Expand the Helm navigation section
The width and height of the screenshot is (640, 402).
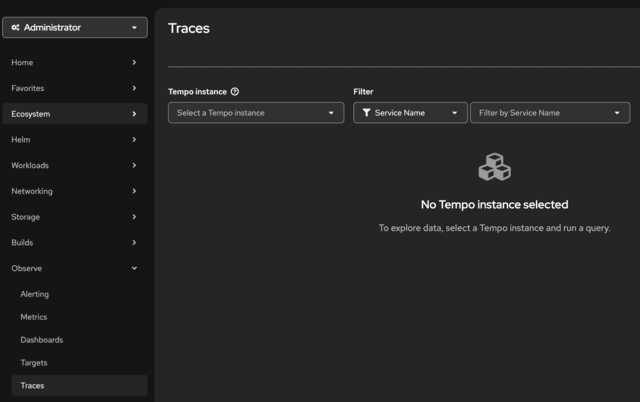75,140
